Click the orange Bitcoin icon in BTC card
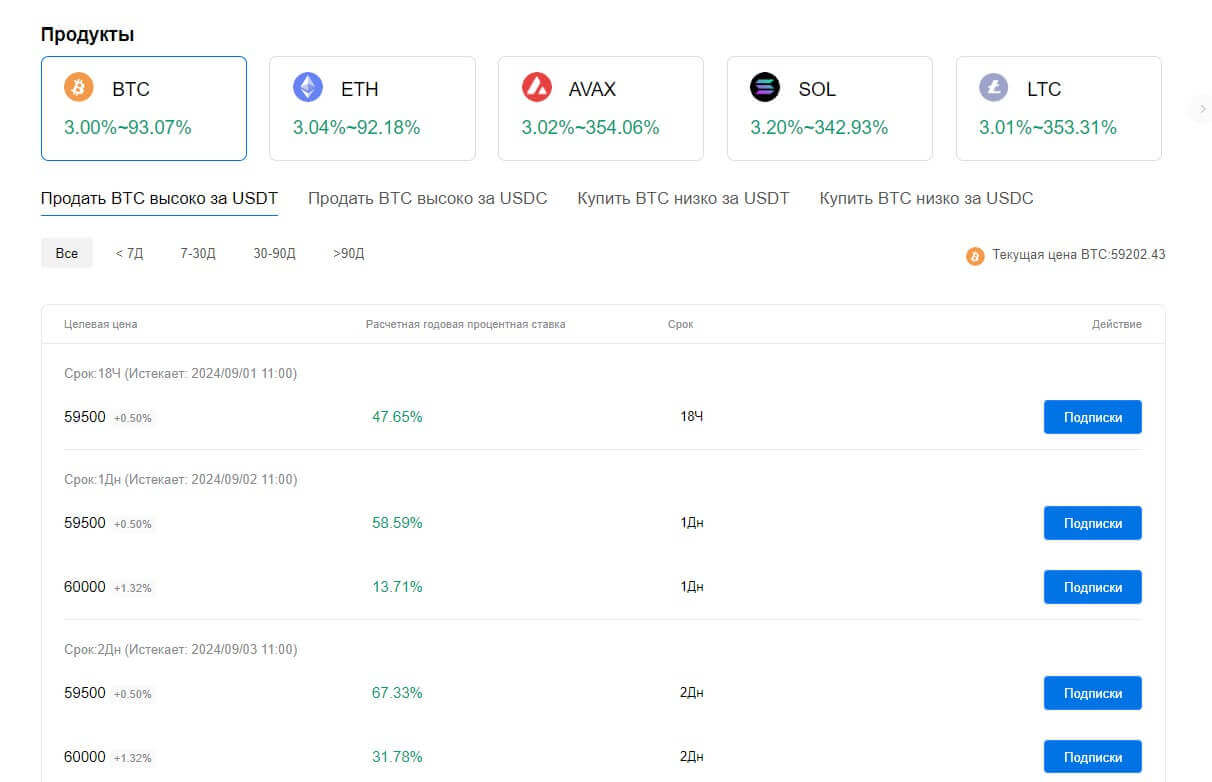Viewport: 1212px width, 782px height. coord(79,88)
